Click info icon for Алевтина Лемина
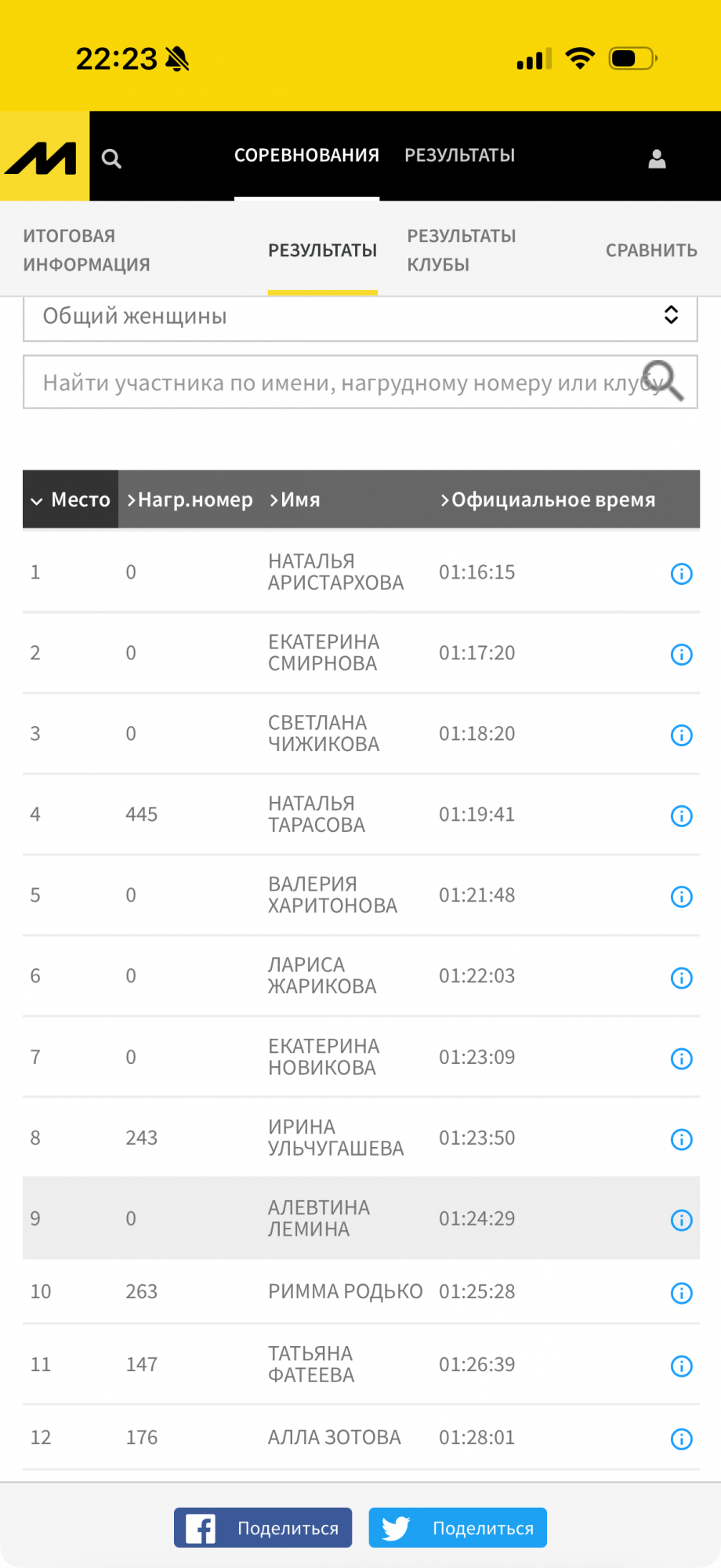Image resolution: width=721 pixels, height=1568 pixels. 681,1219
